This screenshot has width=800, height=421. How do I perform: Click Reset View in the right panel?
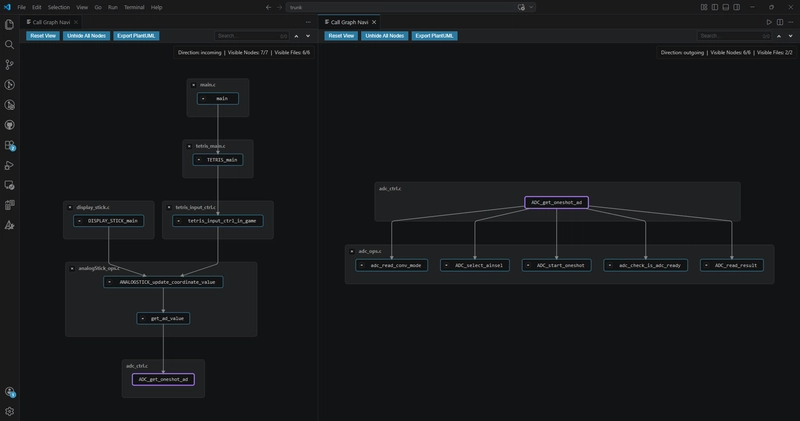(341, 36)
